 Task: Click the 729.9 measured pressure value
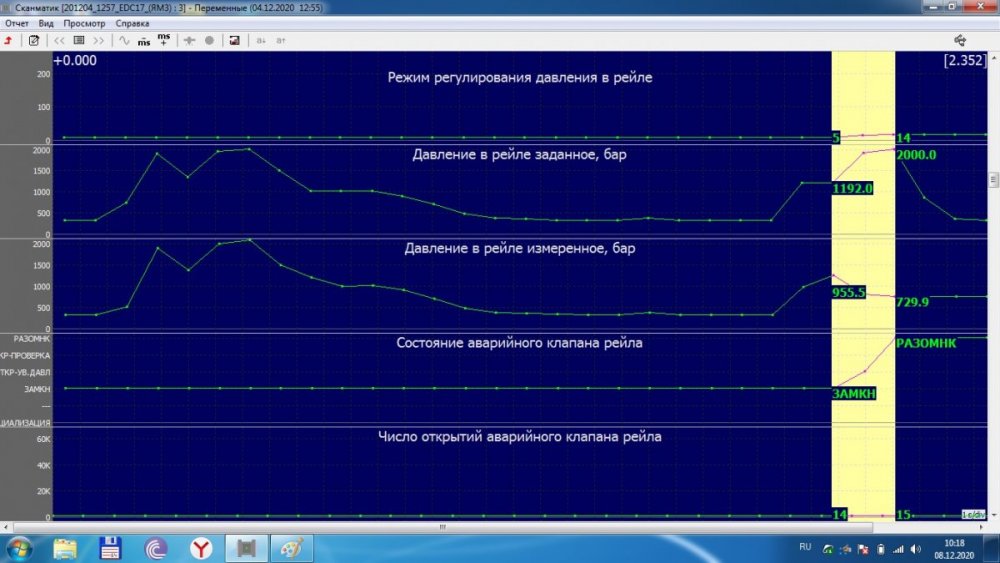tap(913, 302)
